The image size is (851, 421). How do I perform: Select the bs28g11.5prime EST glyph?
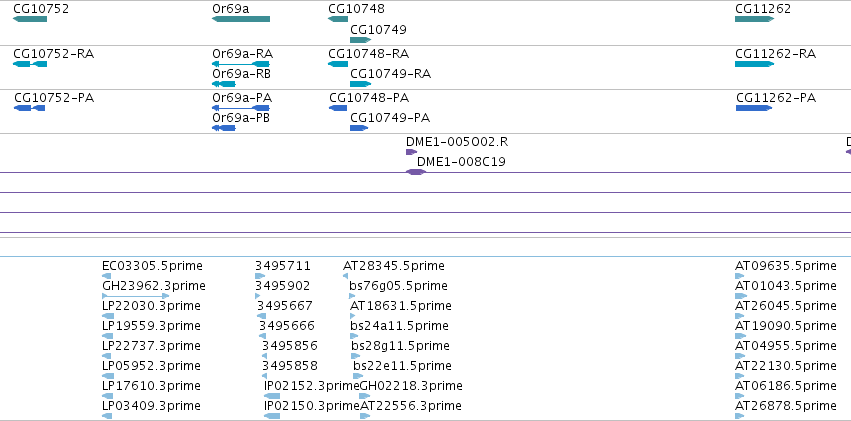coord(355,356)
